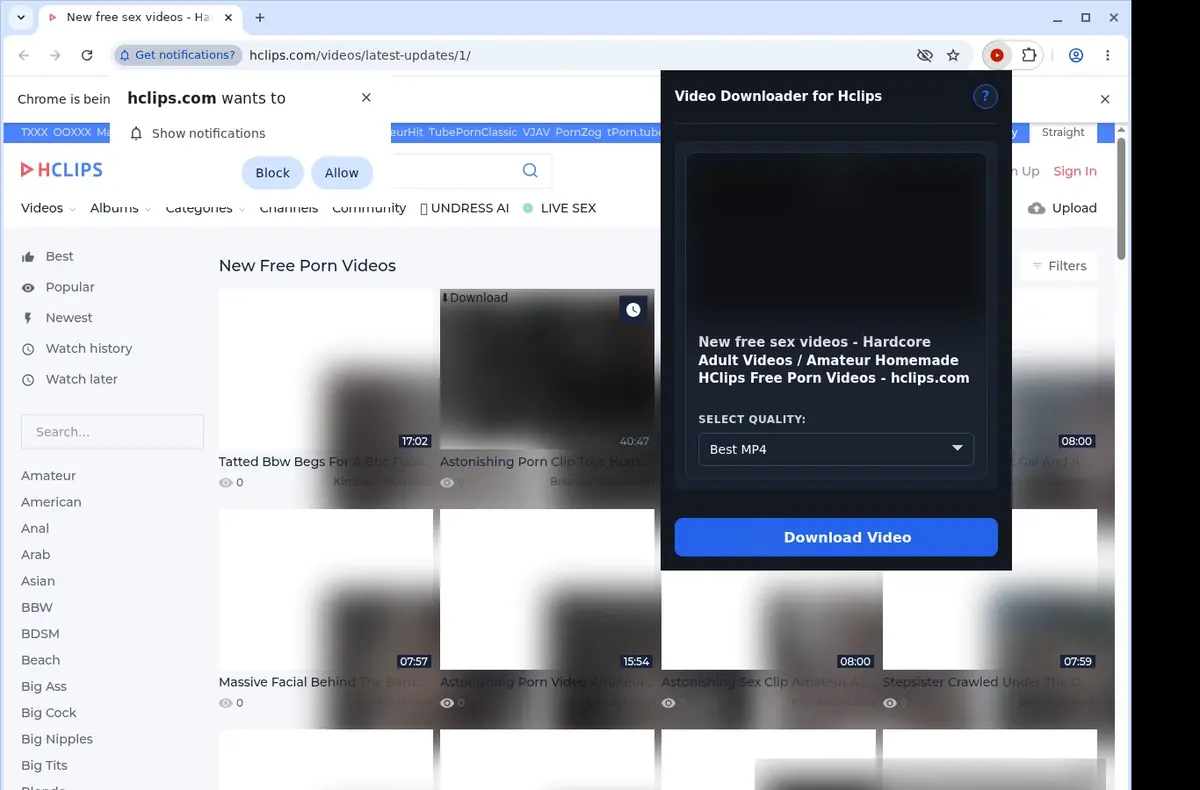This screenshot has height=790, width=1200.
Task: Select Best with thumbs-up icon
Action: pyautogui.click(x=47, y=256)
